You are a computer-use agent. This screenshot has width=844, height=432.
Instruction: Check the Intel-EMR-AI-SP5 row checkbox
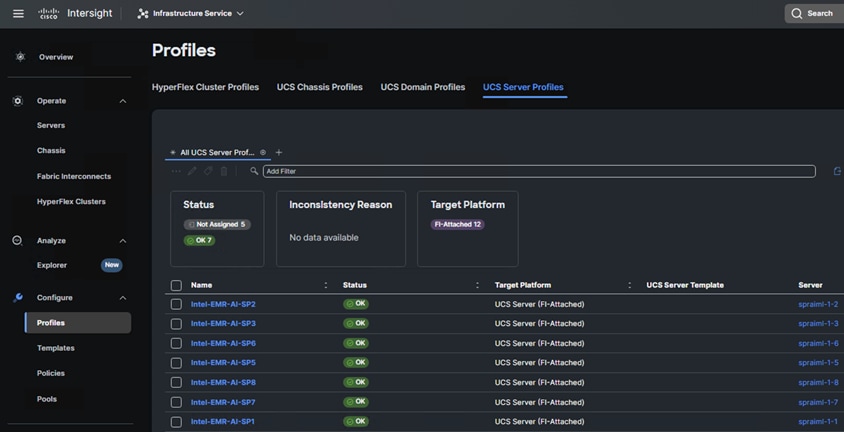(176, 363)
